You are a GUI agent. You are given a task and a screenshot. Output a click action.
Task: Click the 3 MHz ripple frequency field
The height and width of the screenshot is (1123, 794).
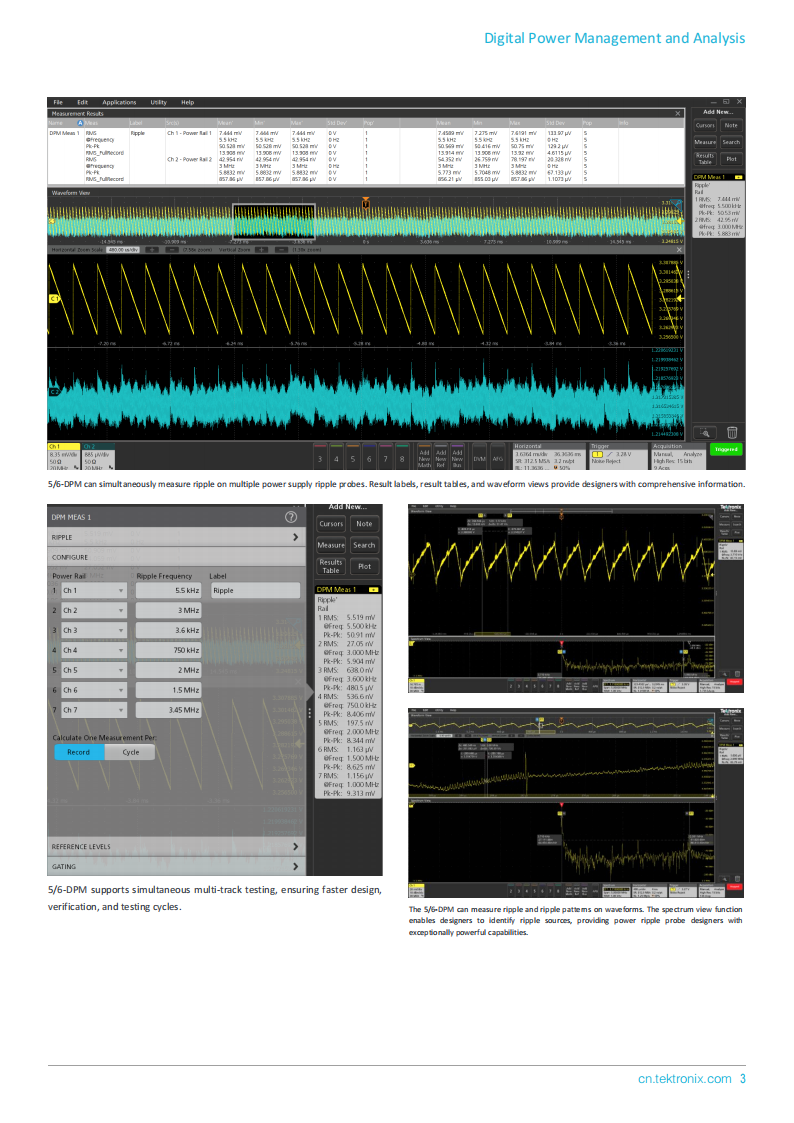[x=169, y=611]
